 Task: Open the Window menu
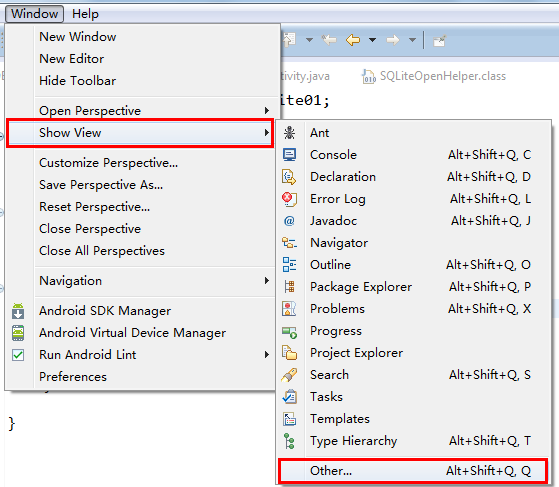coord(35,14)
